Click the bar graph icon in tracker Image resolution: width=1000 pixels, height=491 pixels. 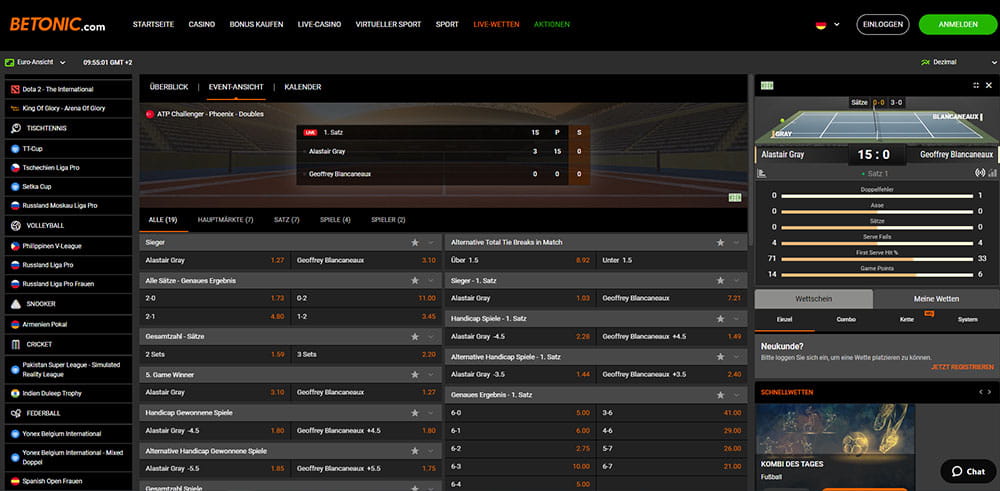coord(992,173)
